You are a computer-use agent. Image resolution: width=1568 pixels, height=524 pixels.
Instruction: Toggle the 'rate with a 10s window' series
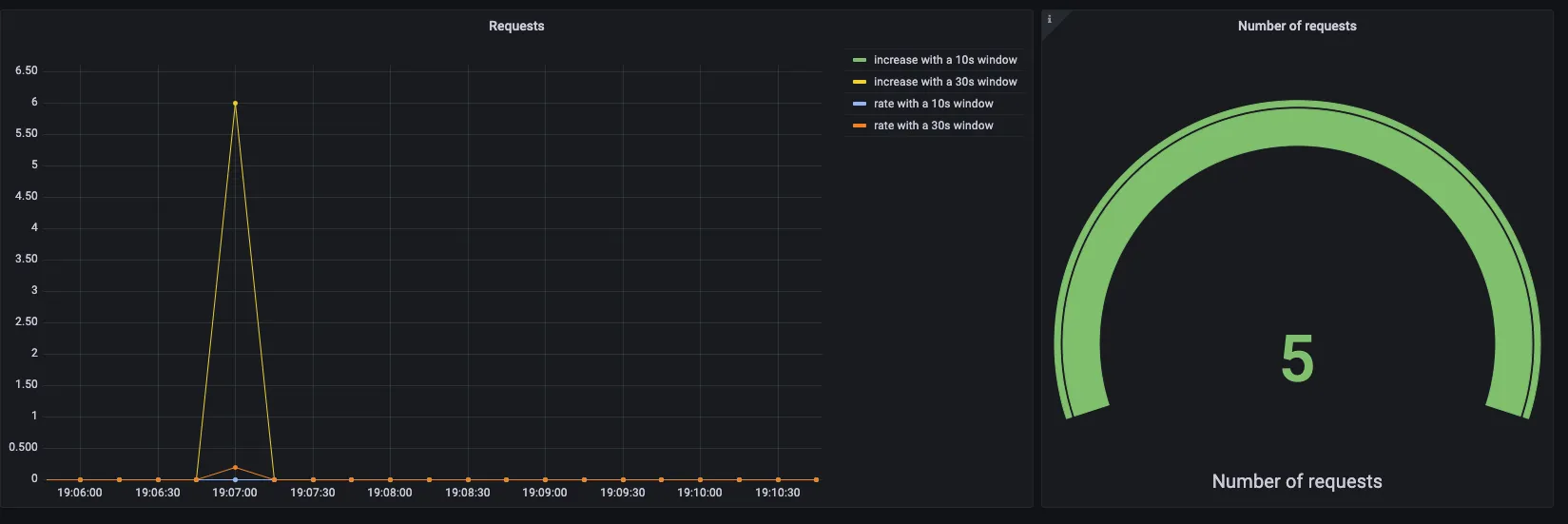pyautogui.click(x=934, y=104)
